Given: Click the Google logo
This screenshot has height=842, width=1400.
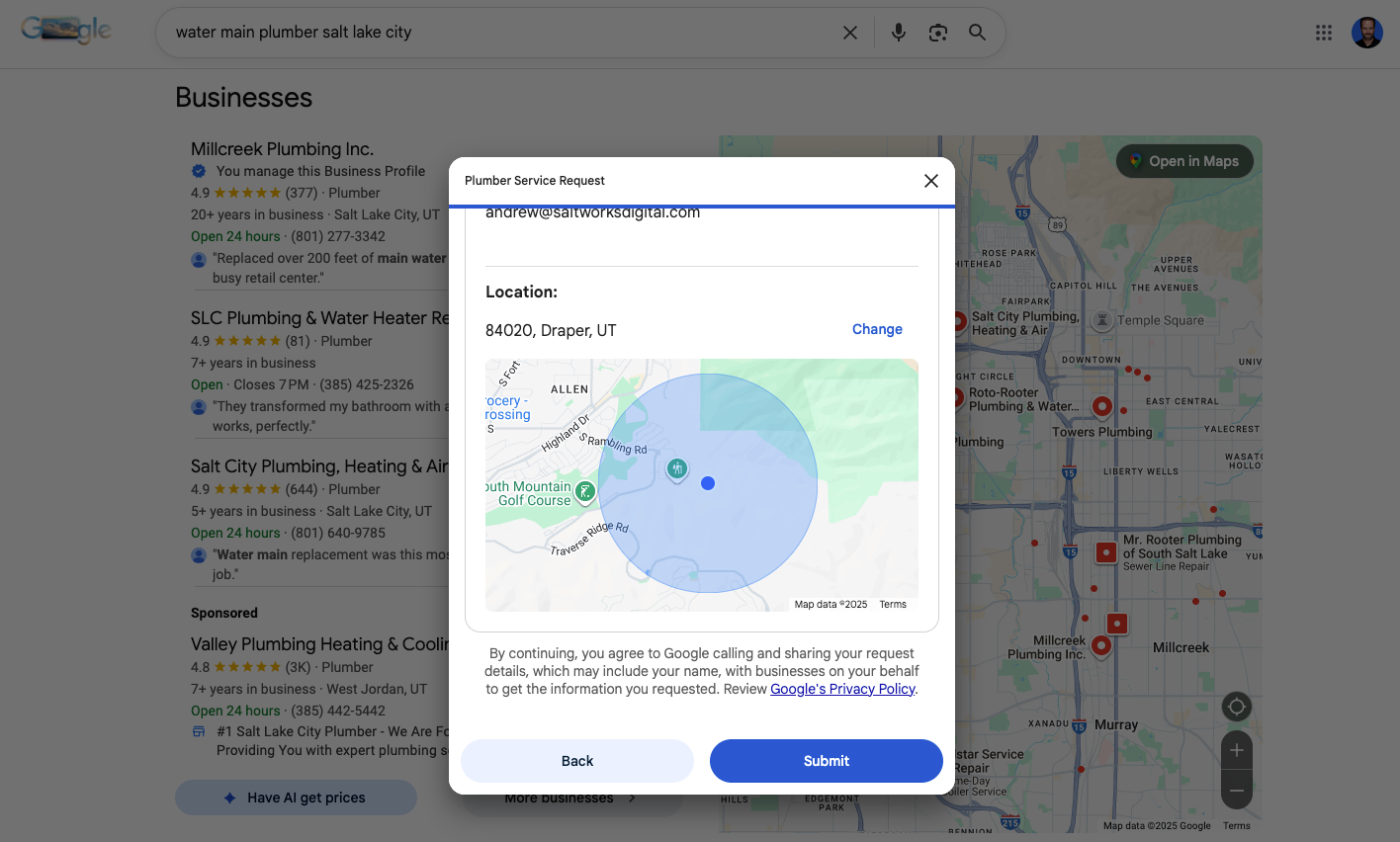Looking at the screenshot, I should click(x=66, y=29).
